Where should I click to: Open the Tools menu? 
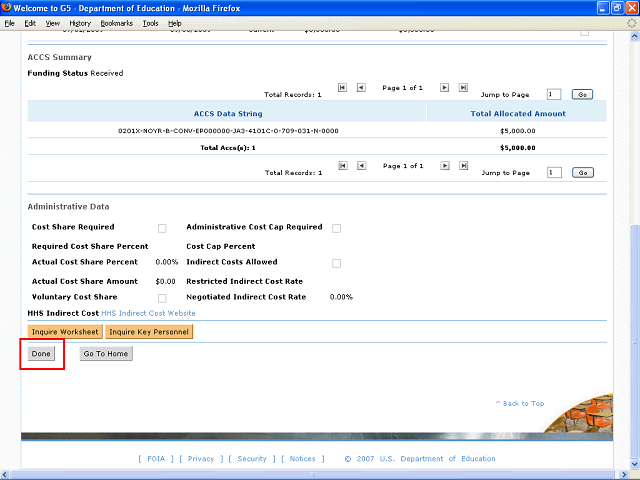(151, 23)
